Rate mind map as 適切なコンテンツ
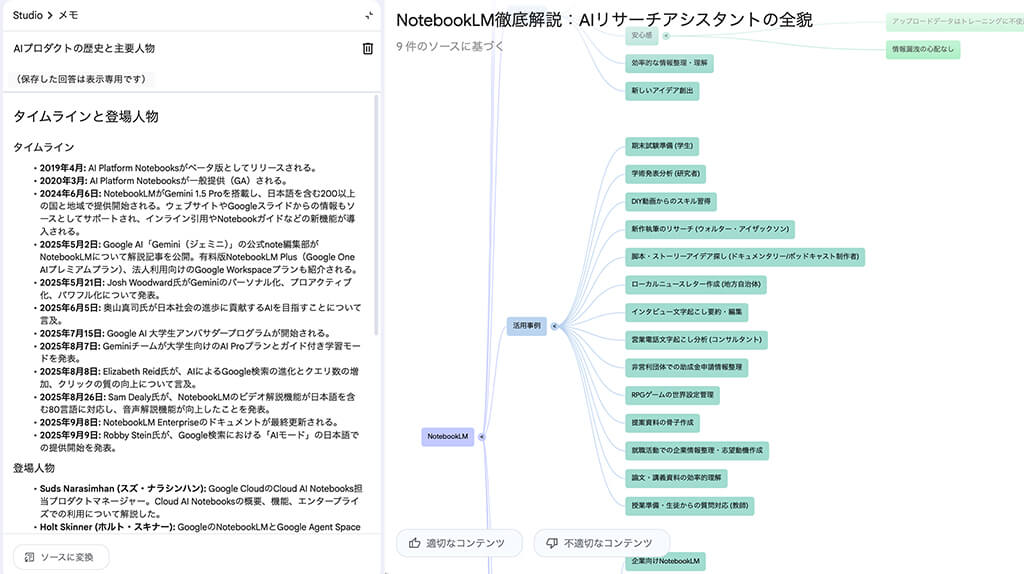The height and width of the screenshot is (574, 1024). (x=459, y=543)
